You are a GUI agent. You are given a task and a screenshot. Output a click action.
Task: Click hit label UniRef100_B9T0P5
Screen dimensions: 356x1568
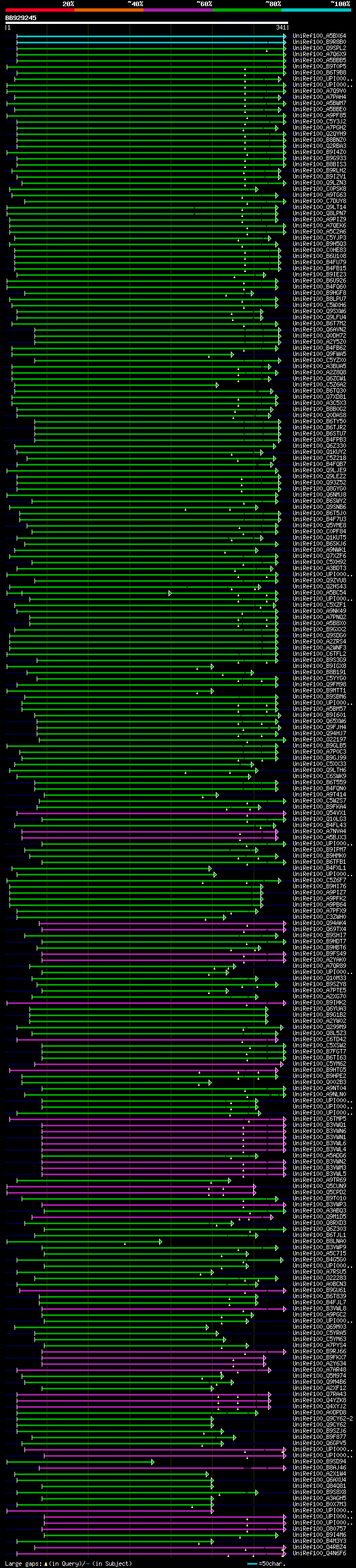319,66
